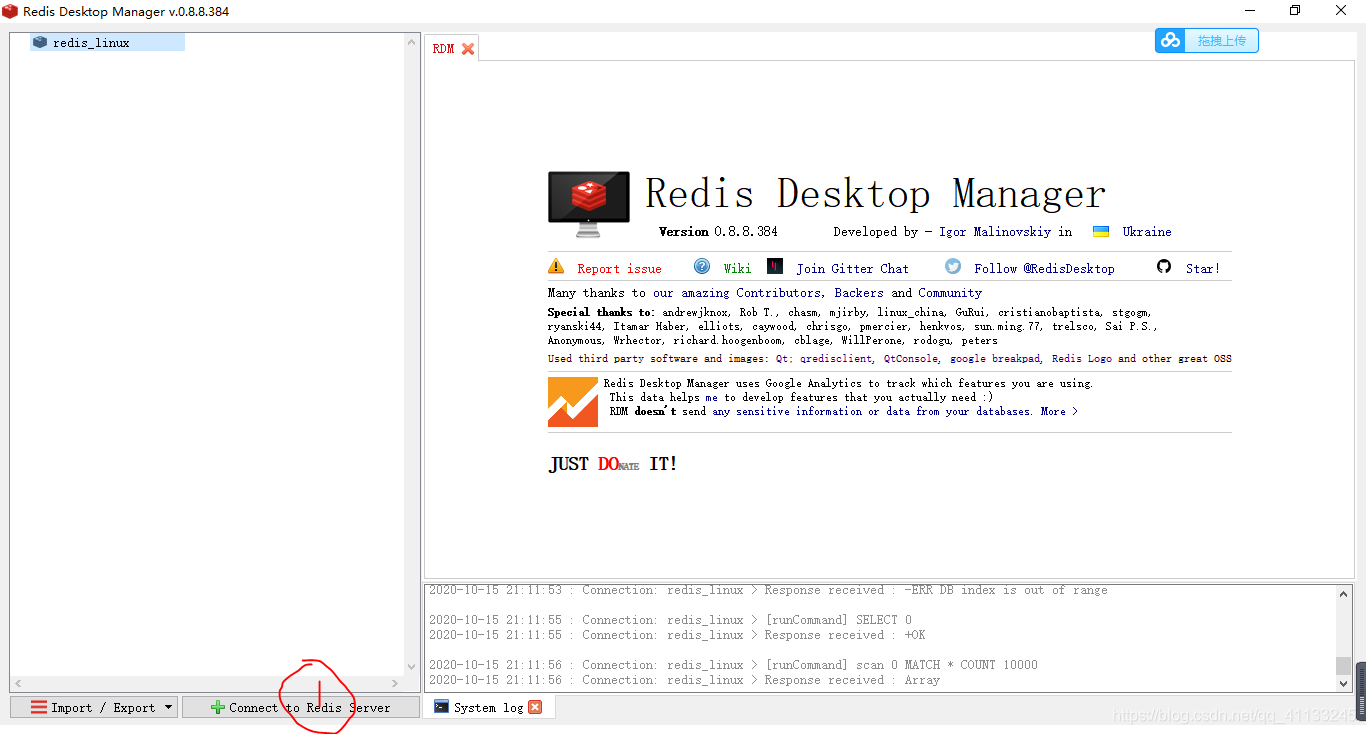Click JUST DONATE IT! text

coord(613,464)
